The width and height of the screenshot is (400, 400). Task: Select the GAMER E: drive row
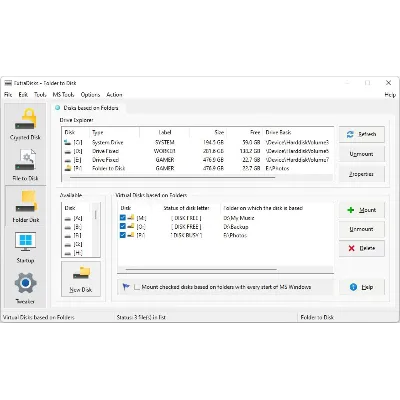pyautogui.click(x=197, y=160)
